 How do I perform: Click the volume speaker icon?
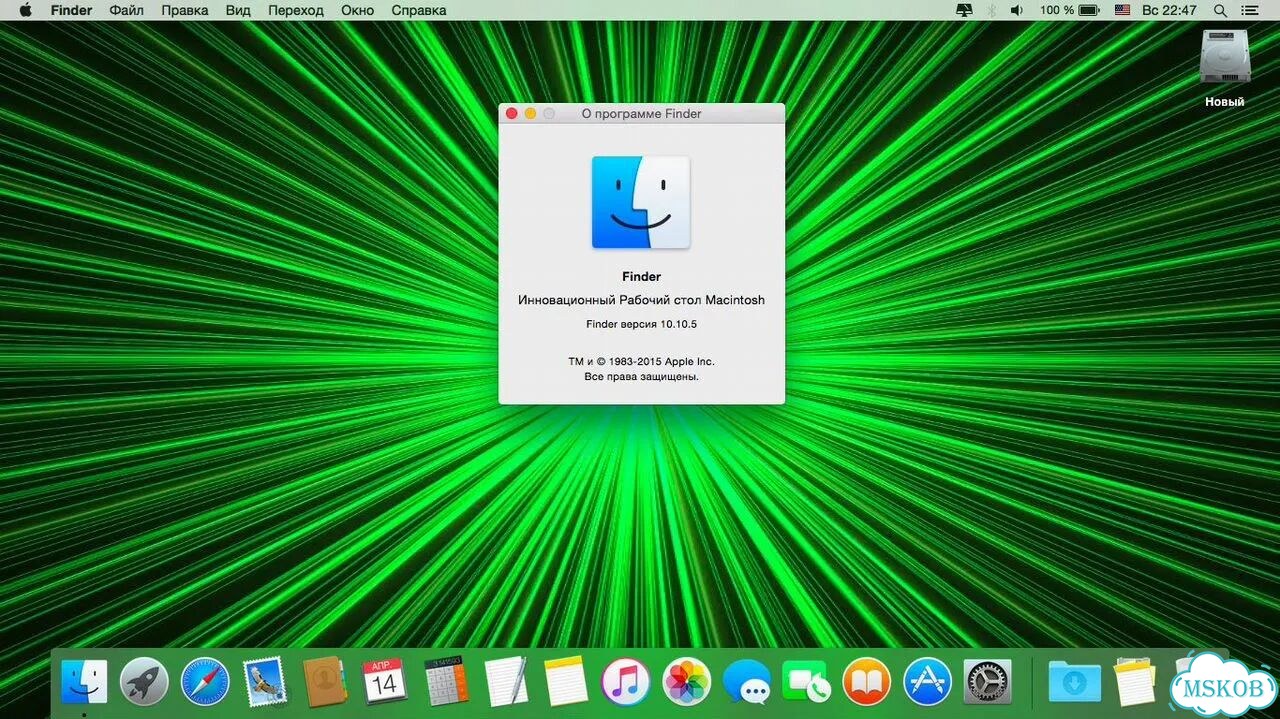1017,10
